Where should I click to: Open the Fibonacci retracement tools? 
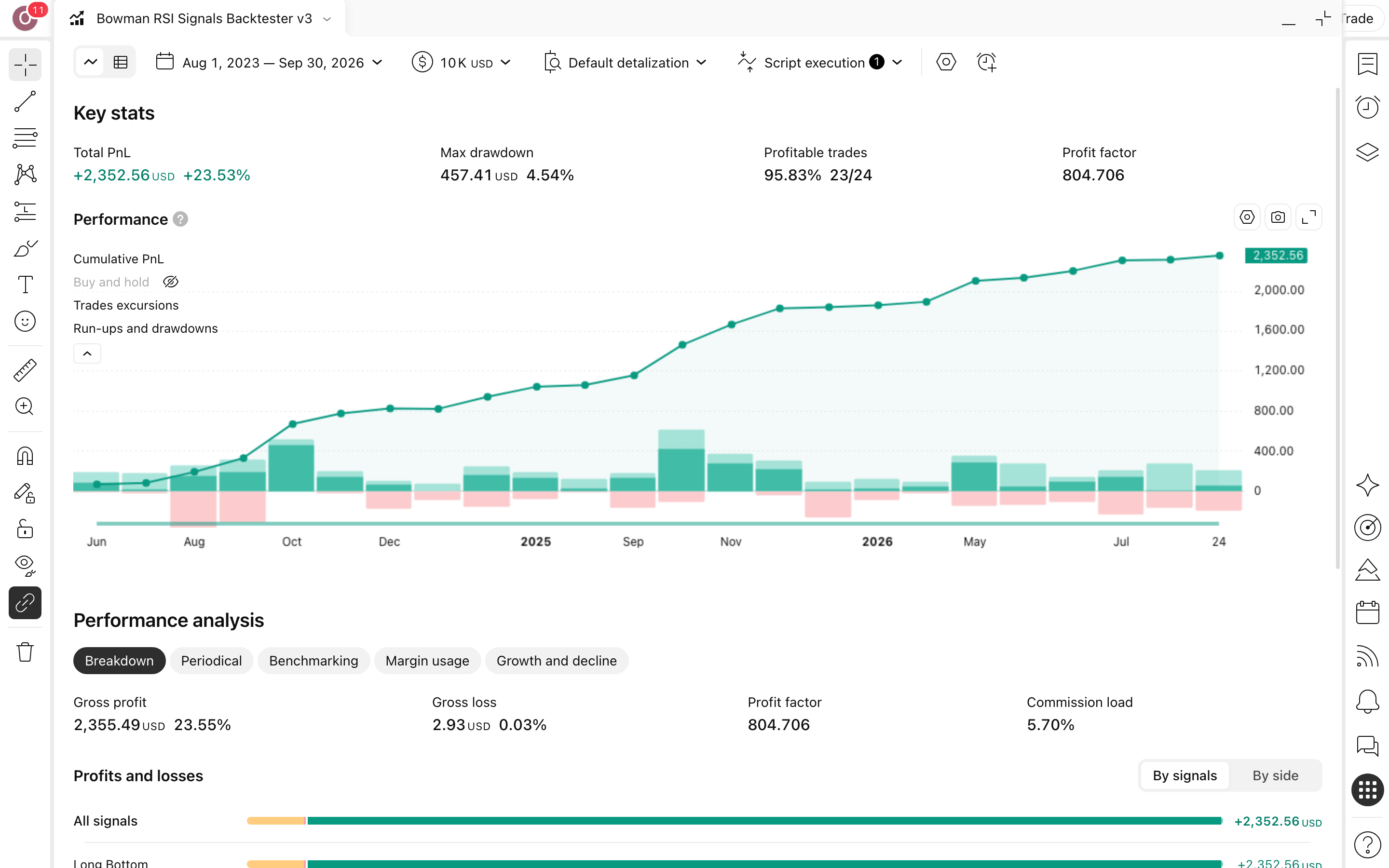[x=25, y=138]
